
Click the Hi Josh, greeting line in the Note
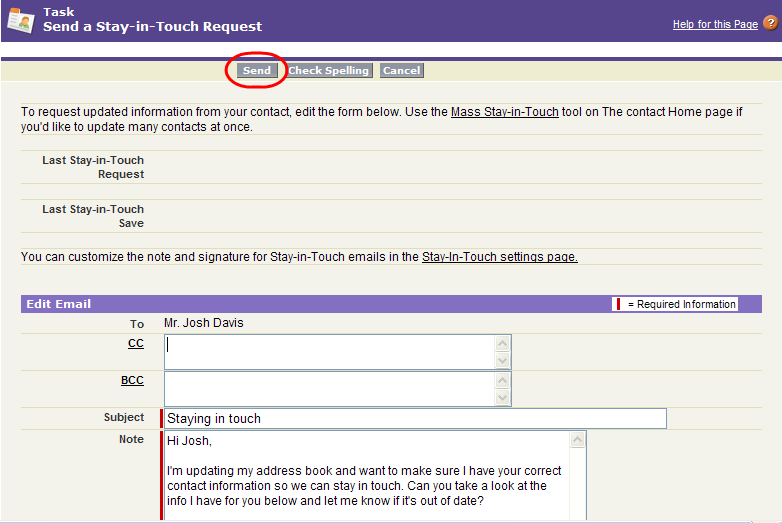pos(189,441)
